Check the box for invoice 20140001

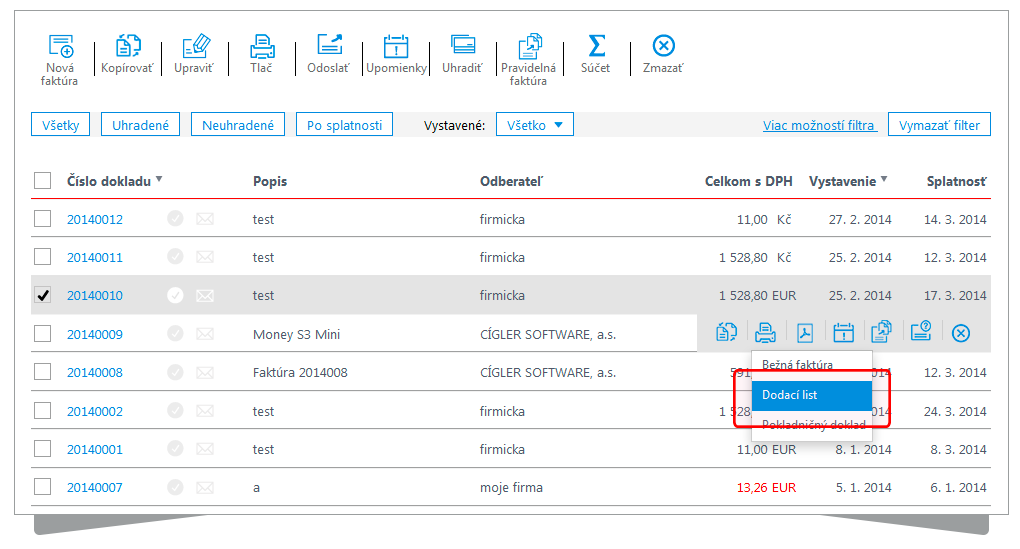click(x=42, y=449)
